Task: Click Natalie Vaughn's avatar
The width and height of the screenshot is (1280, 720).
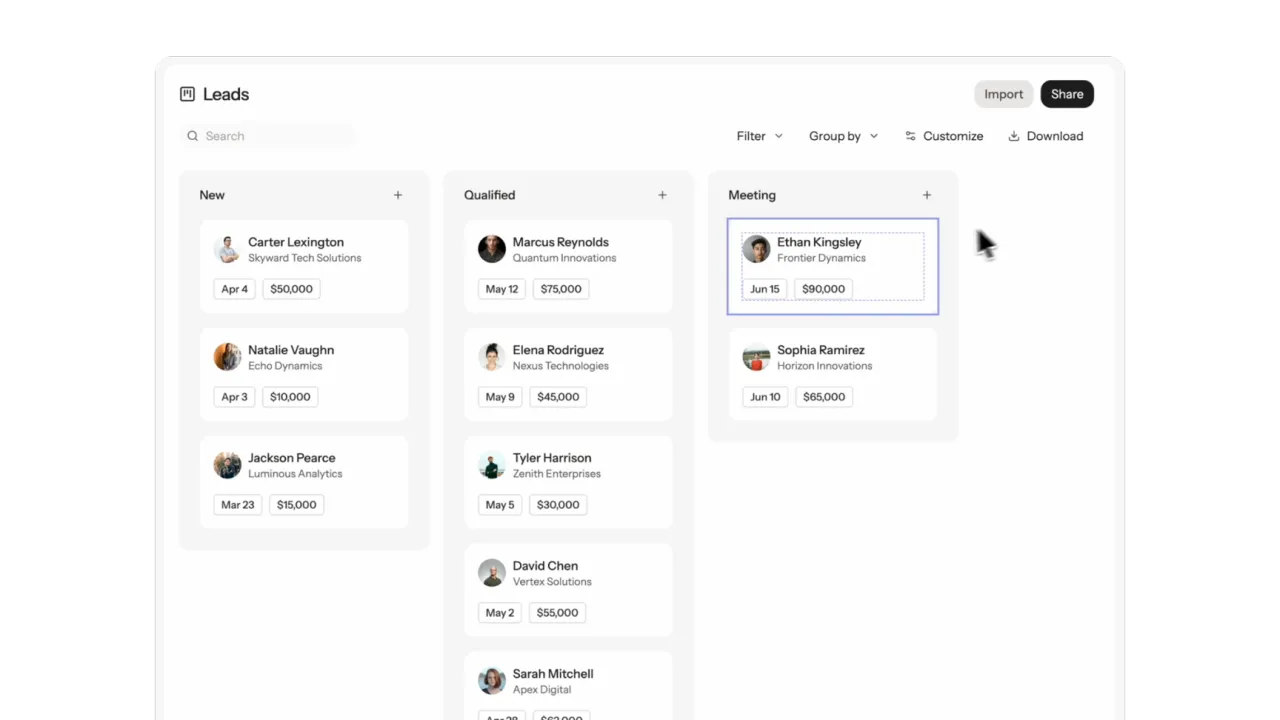Action: [x=227, y=357]
